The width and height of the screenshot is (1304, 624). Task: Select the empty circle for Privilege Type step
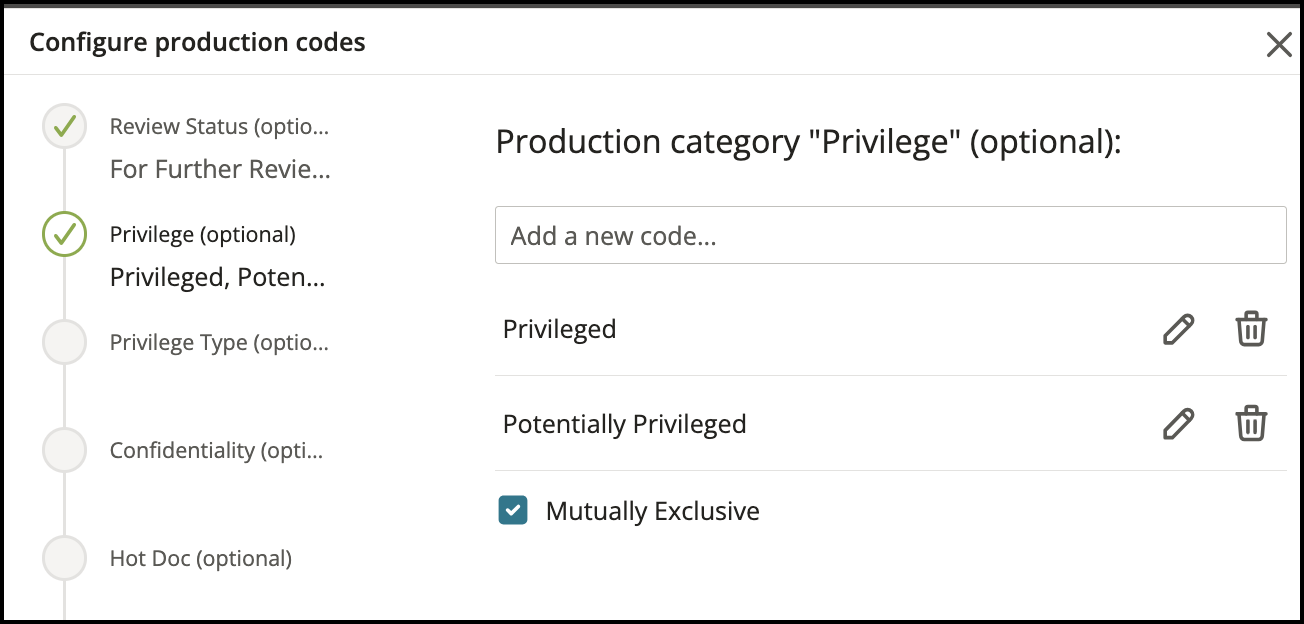[64, 342]
